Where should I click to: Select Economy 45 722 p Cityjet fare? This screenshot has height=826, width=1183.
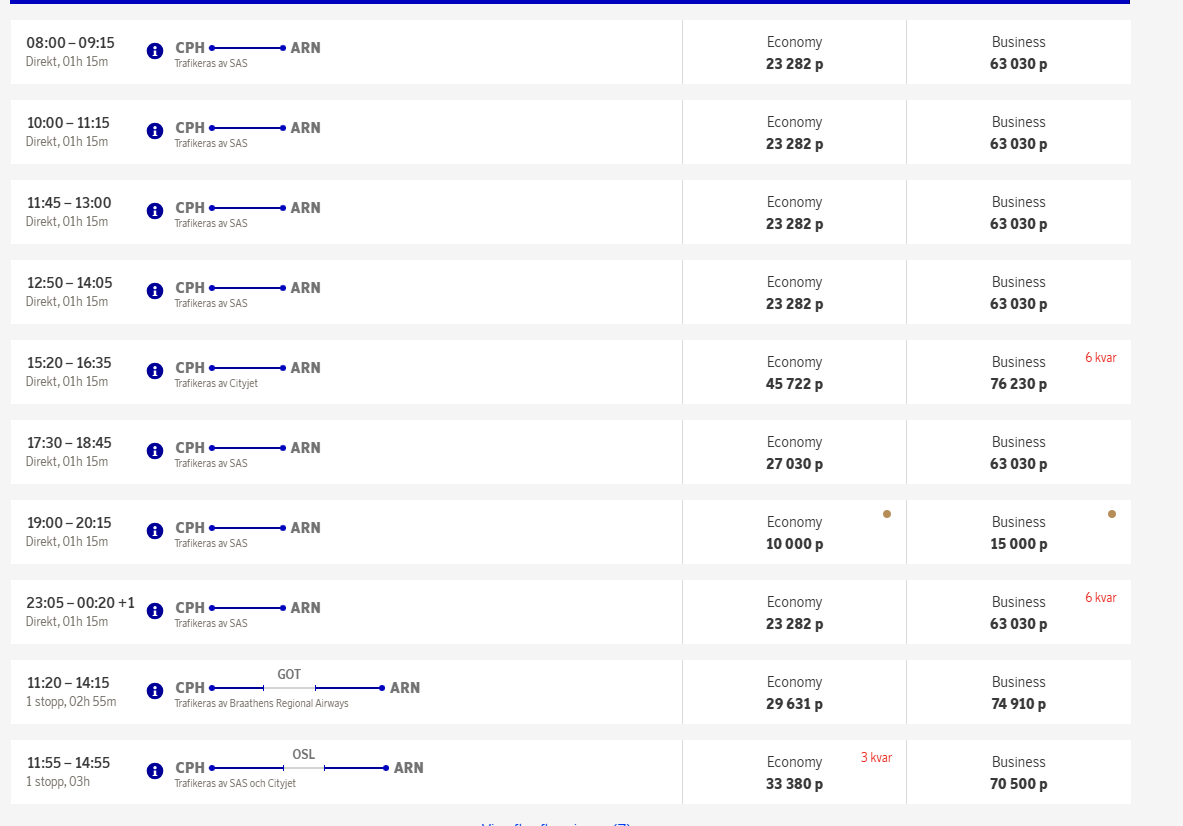[794, 373]
